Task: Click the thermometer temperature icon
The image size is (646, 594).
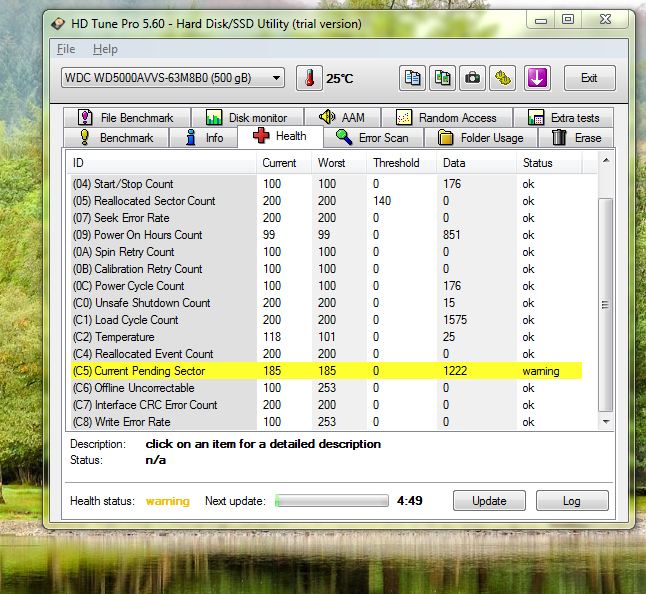Action: pyautogui.click(x=309, y=78)
